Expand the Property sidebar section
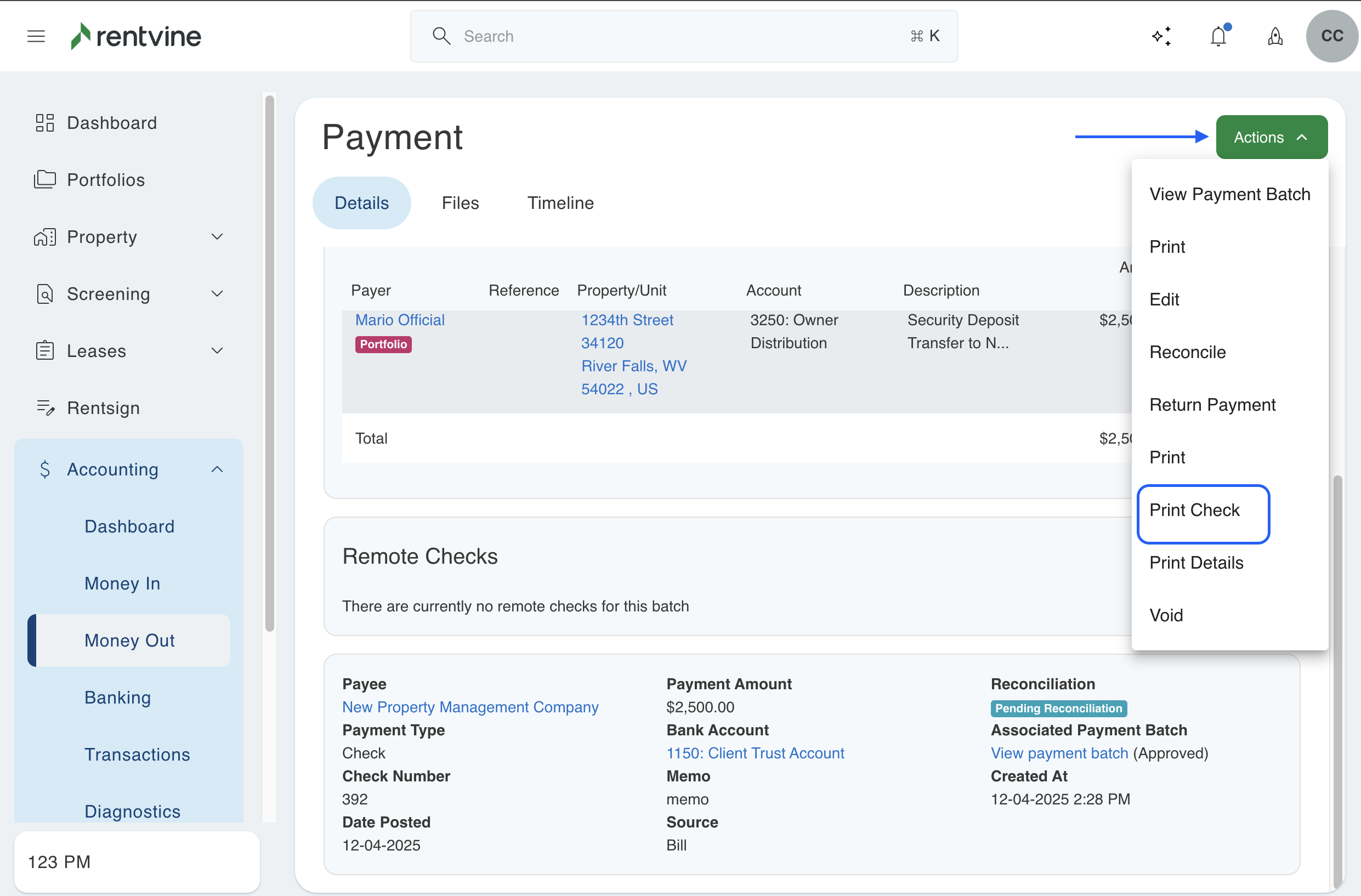Image resolution: width=1361 pixels, height=896 pixels. (x=217, y=237)
